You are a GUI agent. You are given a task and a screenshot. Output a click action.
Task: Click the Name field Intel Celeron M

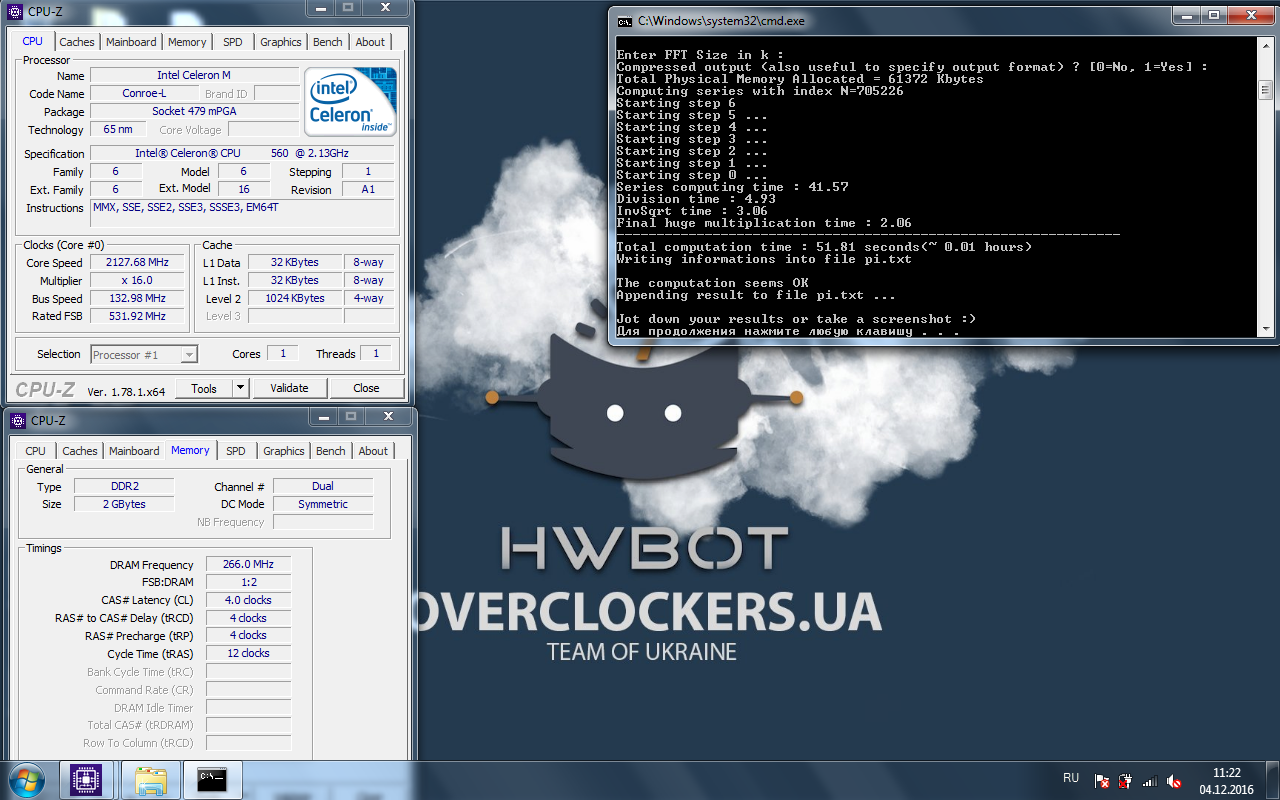(x=194, y=75)
